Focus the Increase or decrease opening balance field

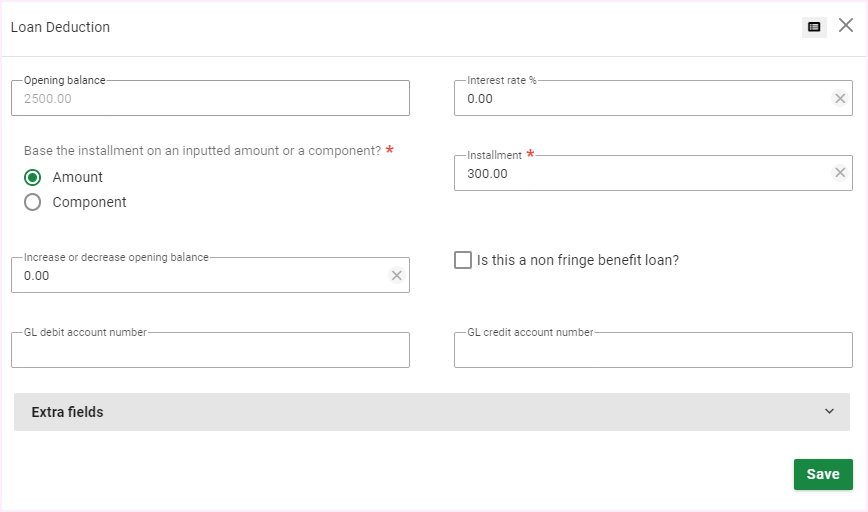(x=200, y=276)
